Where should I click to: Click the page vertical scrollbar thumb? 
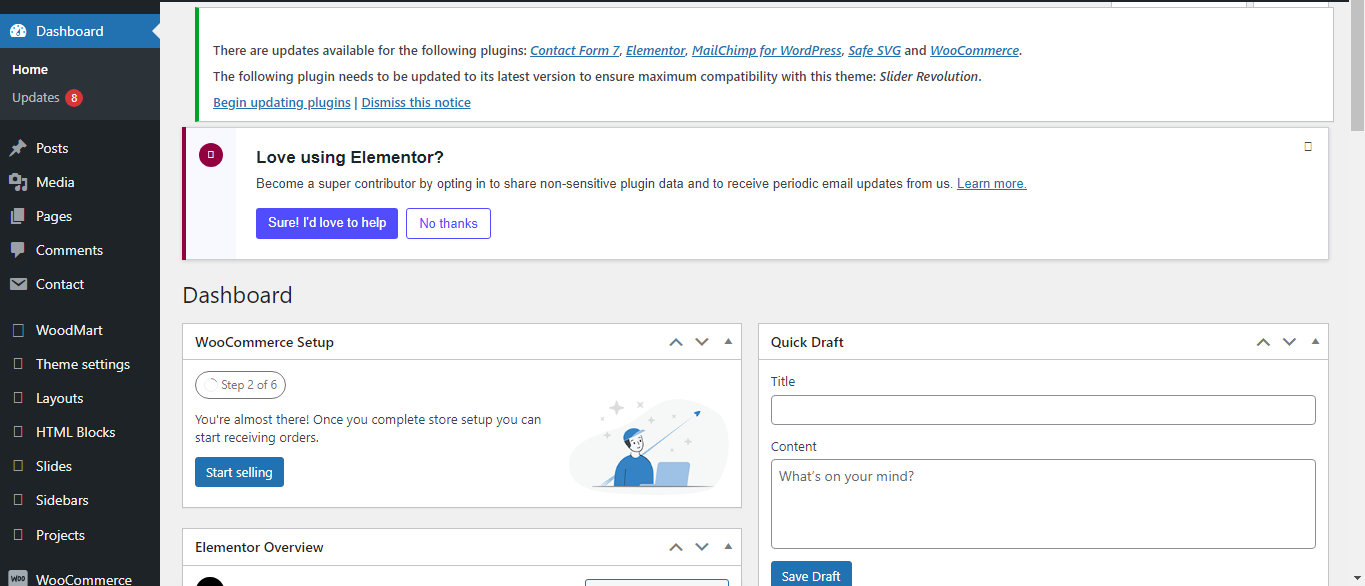1357,70
